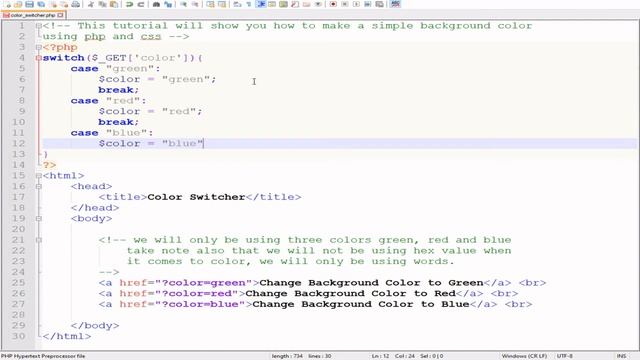Click 'it comes to color' comment line 23
Screen dimensions: 640x360
(290, 262)
